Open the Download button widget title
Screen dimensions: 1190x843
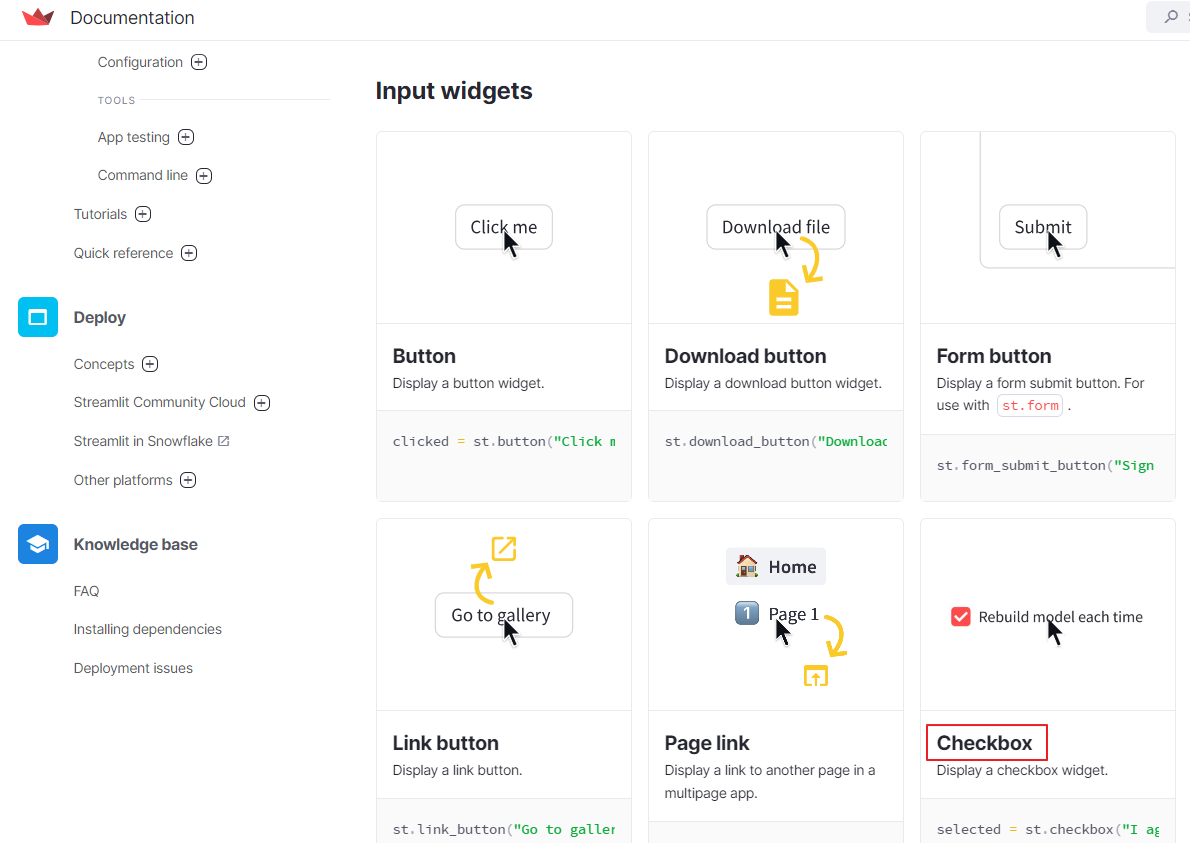pyautogui.click(x=745, y=356)
